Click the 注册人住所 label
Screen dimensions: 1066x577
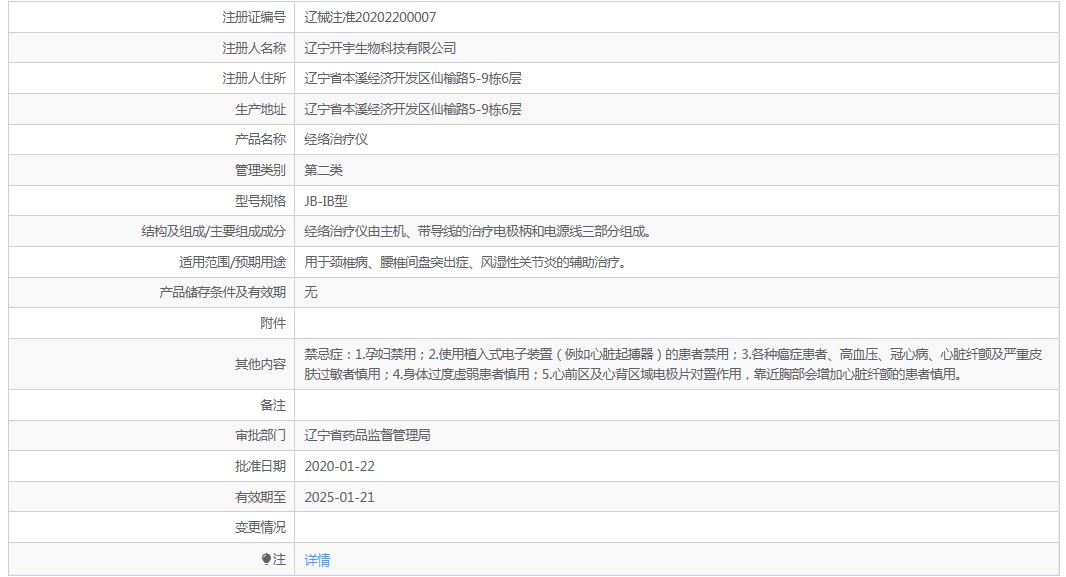pyautogui.click(x=254, y=78)
